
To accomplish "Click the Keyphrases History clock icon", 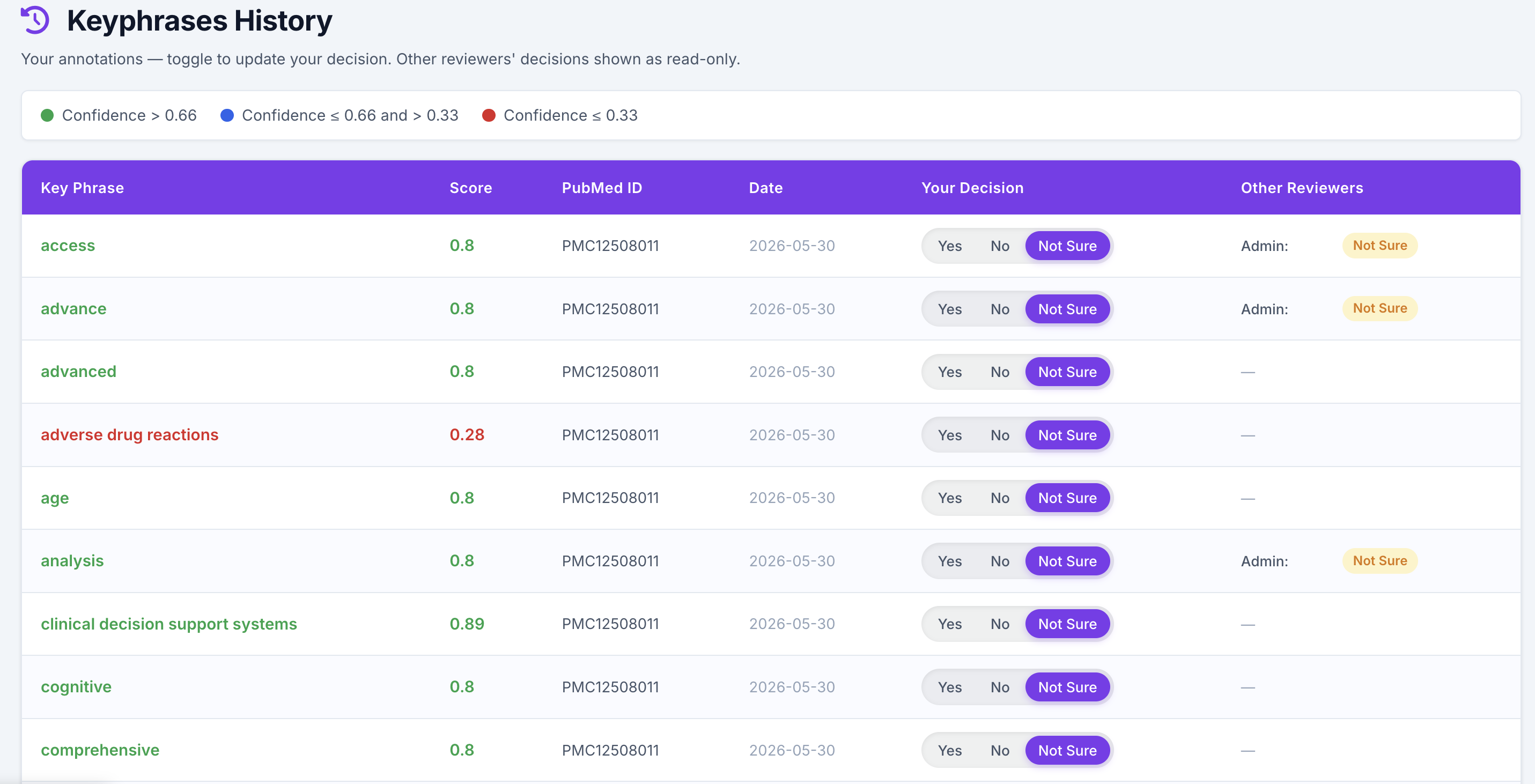I will click(34, 20).
